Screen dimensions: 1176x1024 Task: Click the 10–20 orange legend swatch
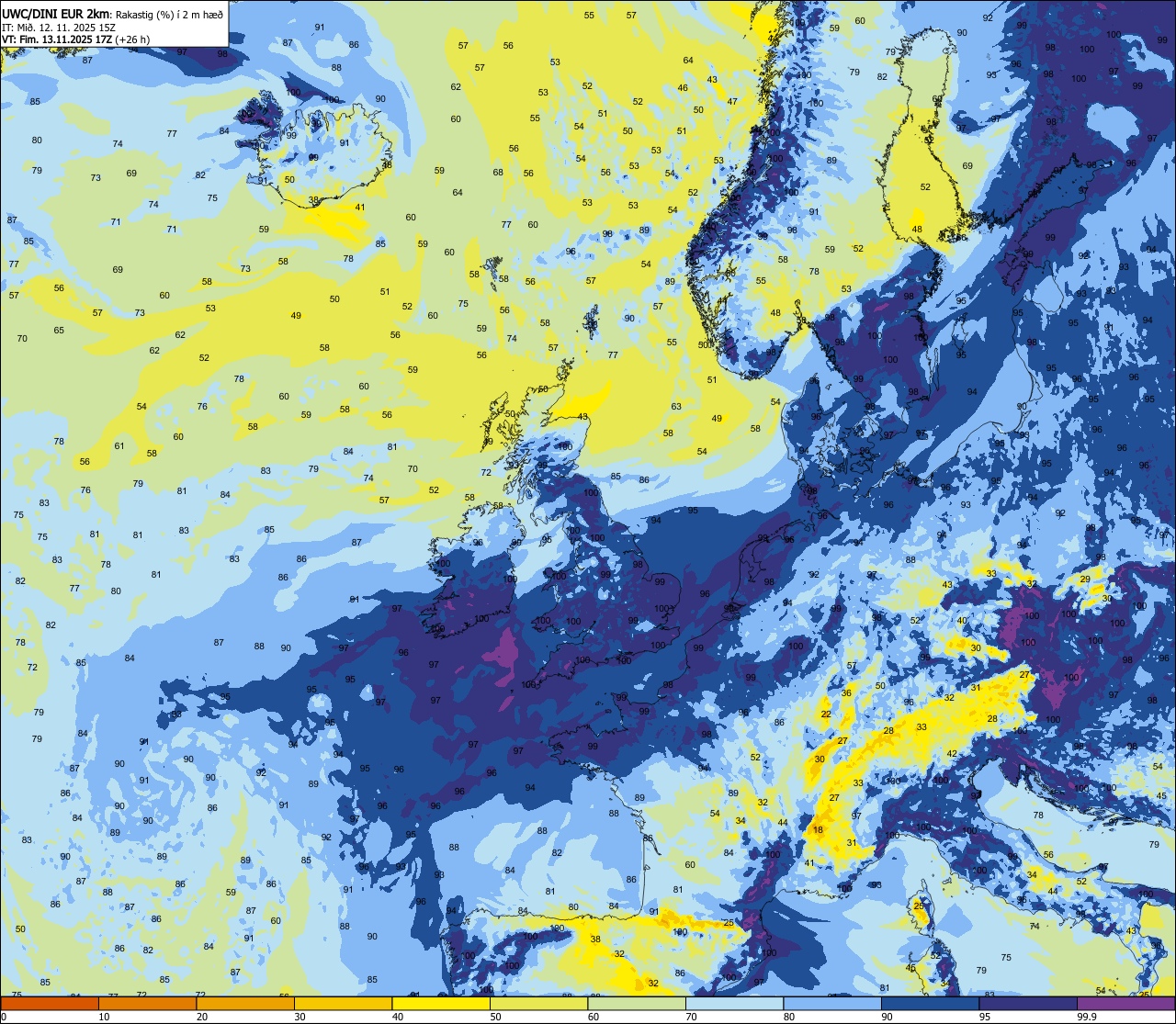(x=147, y=1004)
